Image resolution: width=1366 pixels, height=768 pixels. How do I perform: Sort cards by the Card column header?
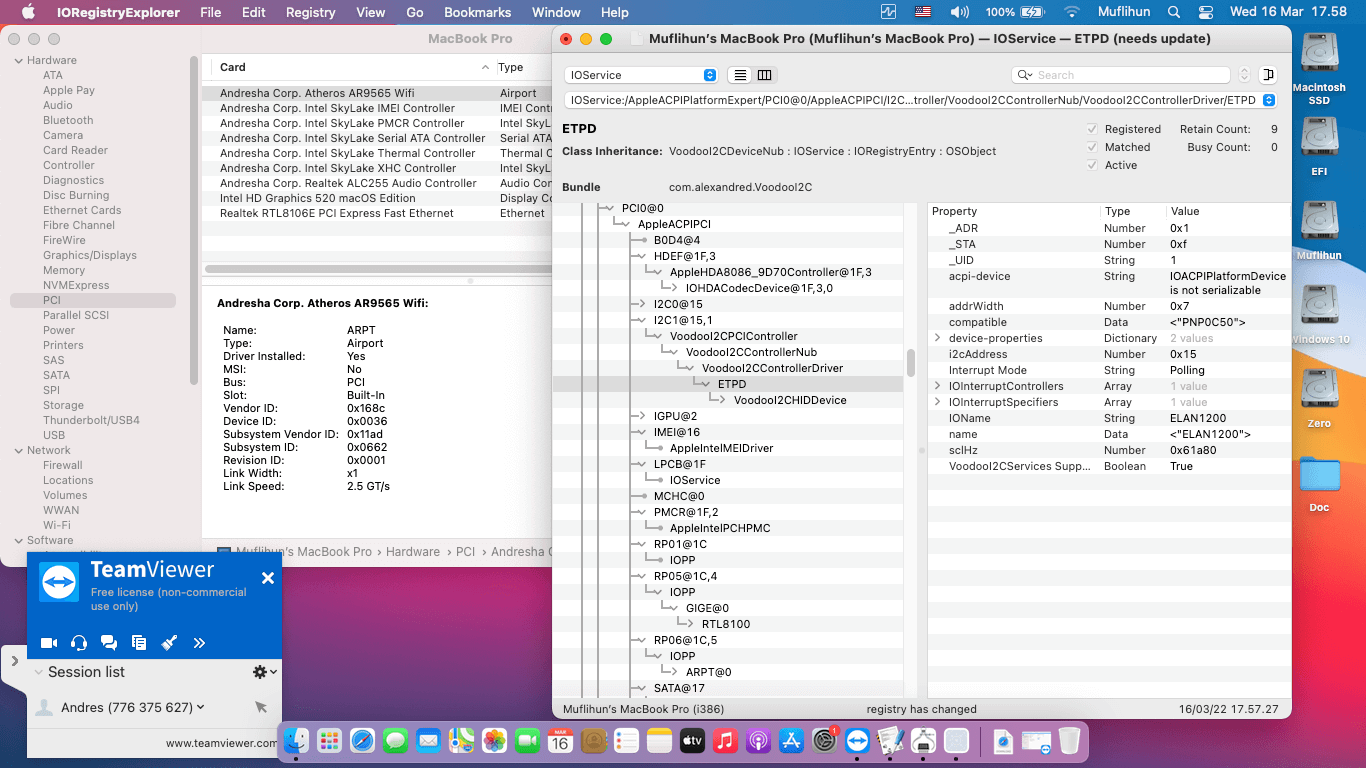coord(352,67)
